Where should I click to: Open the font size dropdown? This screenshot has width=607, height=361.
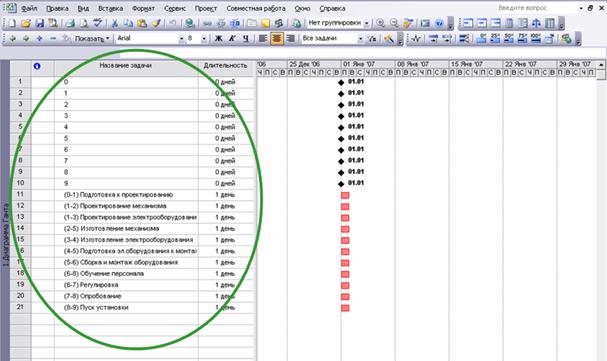204,39
